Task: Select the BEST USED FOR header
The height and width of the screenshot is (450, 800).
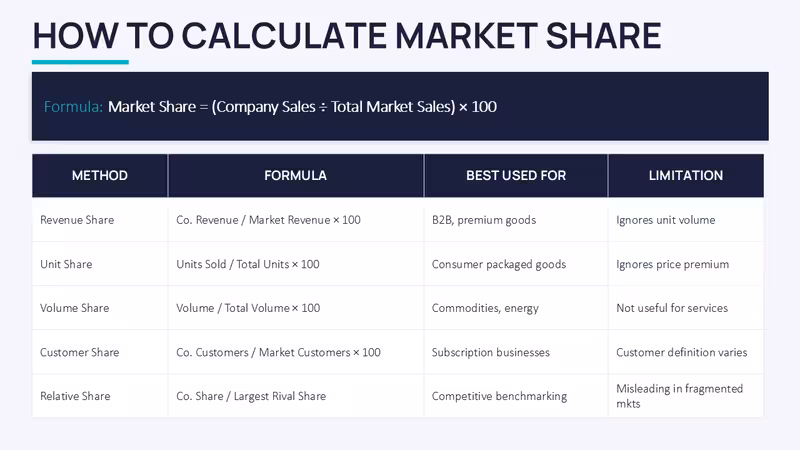Action: pyautogui.click(x=516, y=176)
